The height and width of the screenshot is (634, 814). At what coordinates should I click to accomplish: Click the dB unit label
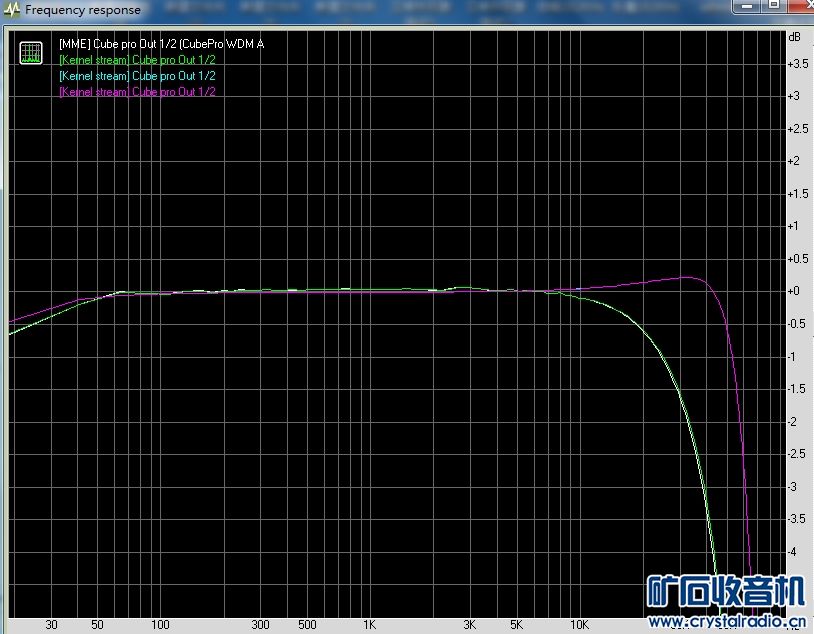[x=794, y=37]
